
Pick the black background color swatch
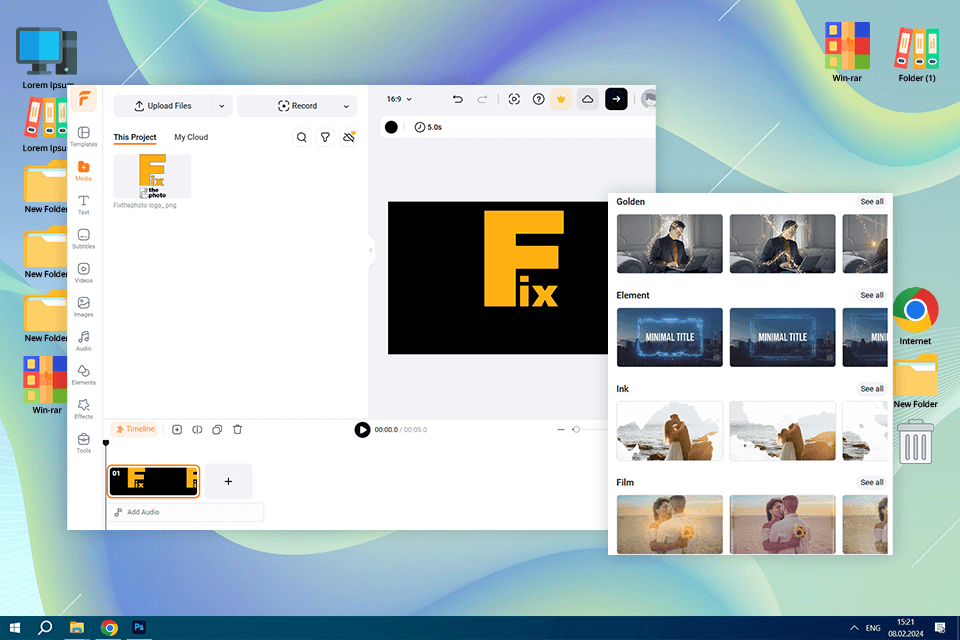(x=391, y=127)
